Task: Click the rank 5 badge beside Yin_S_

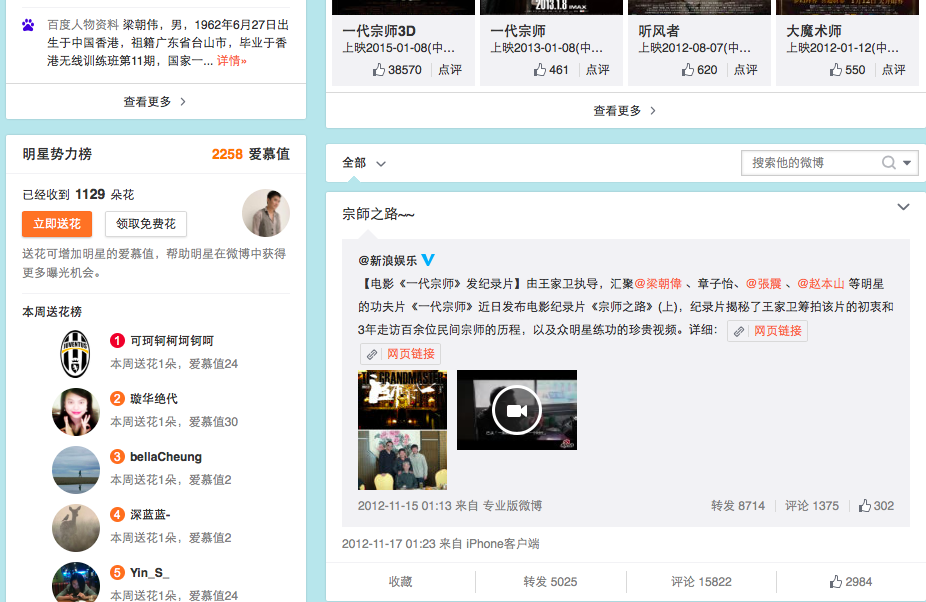Action: [118, 572]
